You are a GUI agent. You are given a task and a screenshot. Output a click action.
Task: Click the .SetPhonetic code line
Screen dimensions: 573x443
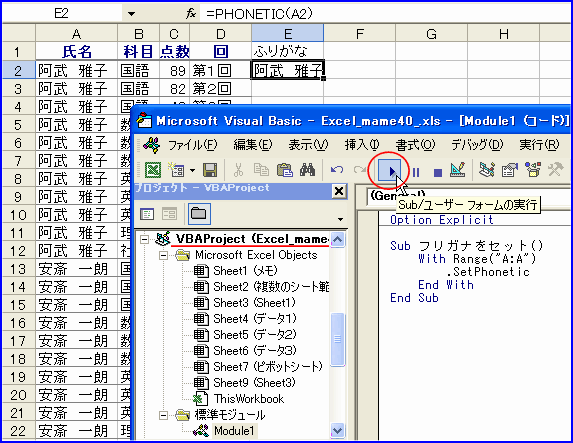[487, 272]
